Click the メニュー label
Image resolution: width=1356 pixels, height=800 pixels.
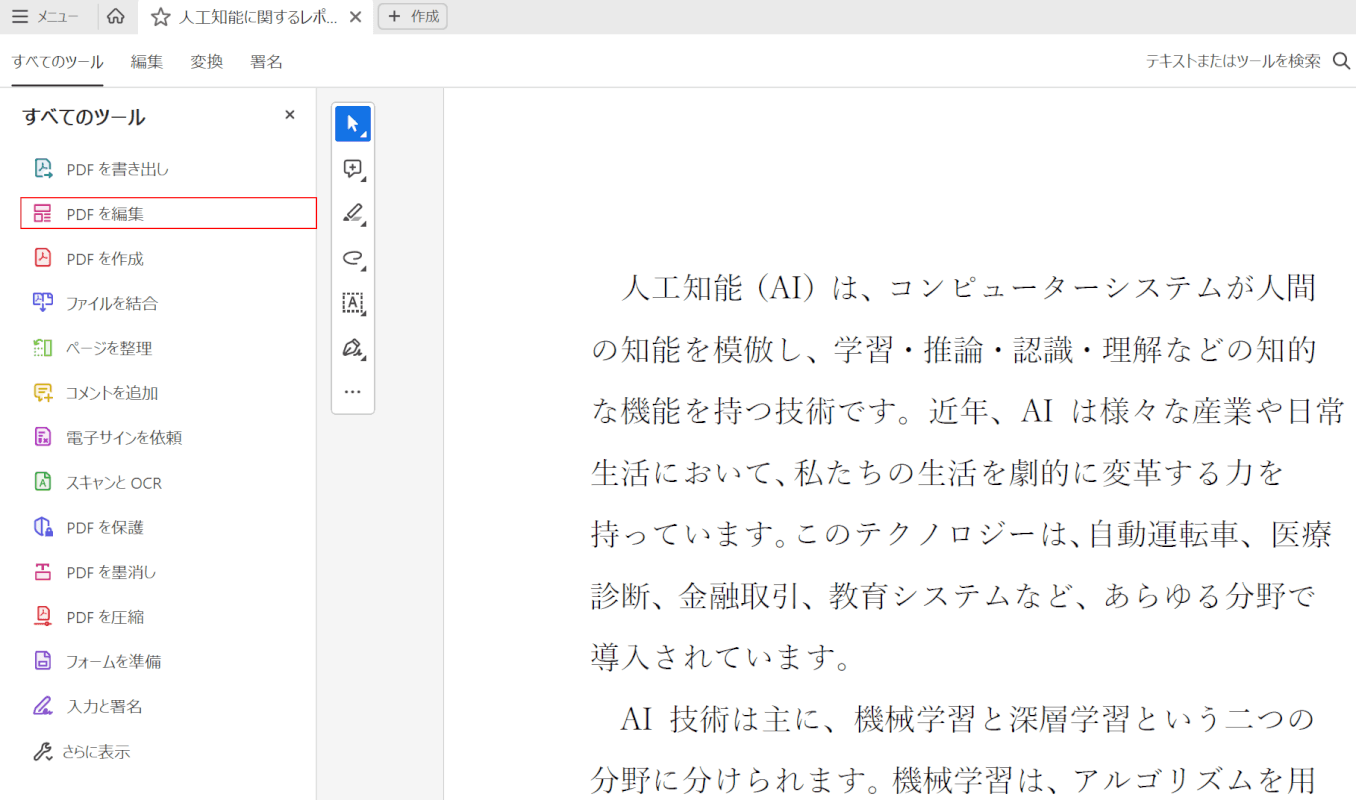click(x=58, y=17)
